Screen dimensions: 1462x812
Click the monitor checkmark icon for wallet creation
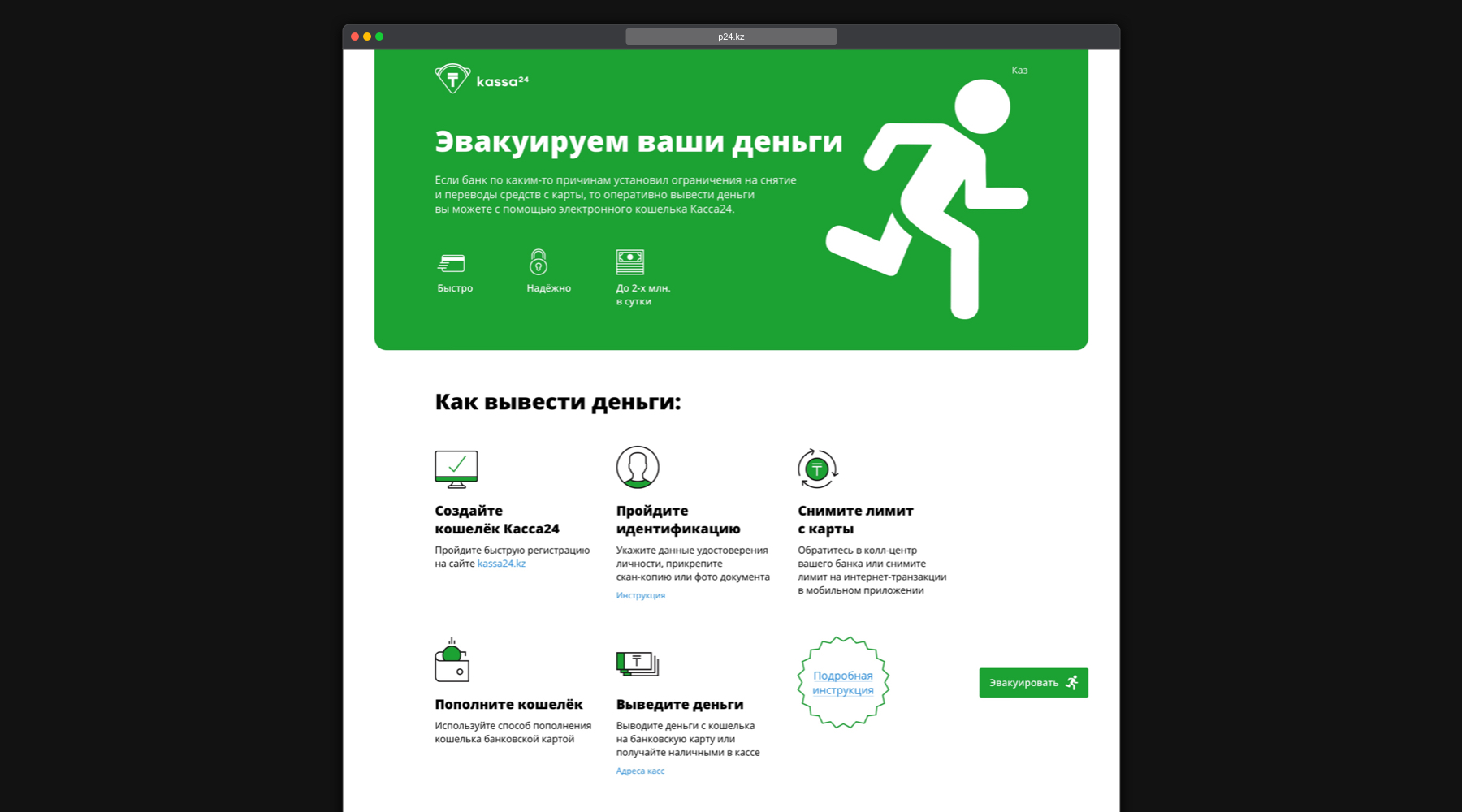tap(456, 469)
